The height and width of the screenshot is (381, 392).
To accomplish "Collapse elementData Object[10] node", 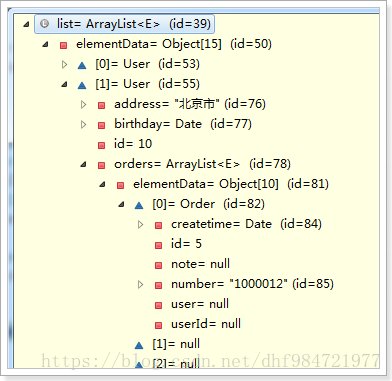I will click(x=102, y=184).
